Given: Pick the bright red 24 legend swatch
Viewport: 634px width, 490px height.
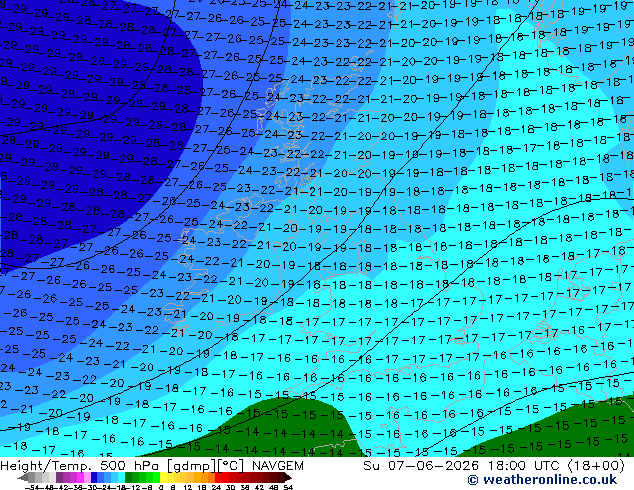Looking at the screenshot, I should click(218, 477).
